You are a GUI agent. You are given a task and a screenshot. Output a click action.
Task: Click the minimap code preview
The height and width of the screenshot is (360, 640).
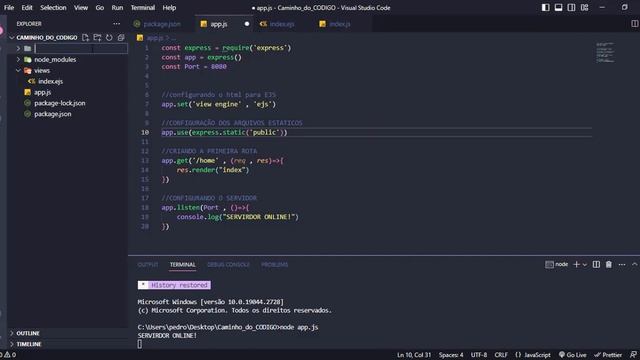605,52
